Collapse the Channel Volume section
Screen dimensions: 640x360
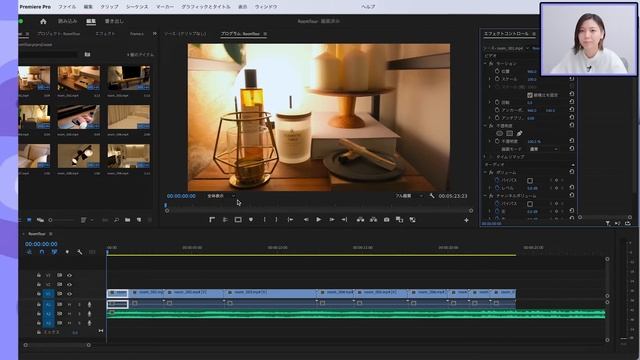pos(485,196)
